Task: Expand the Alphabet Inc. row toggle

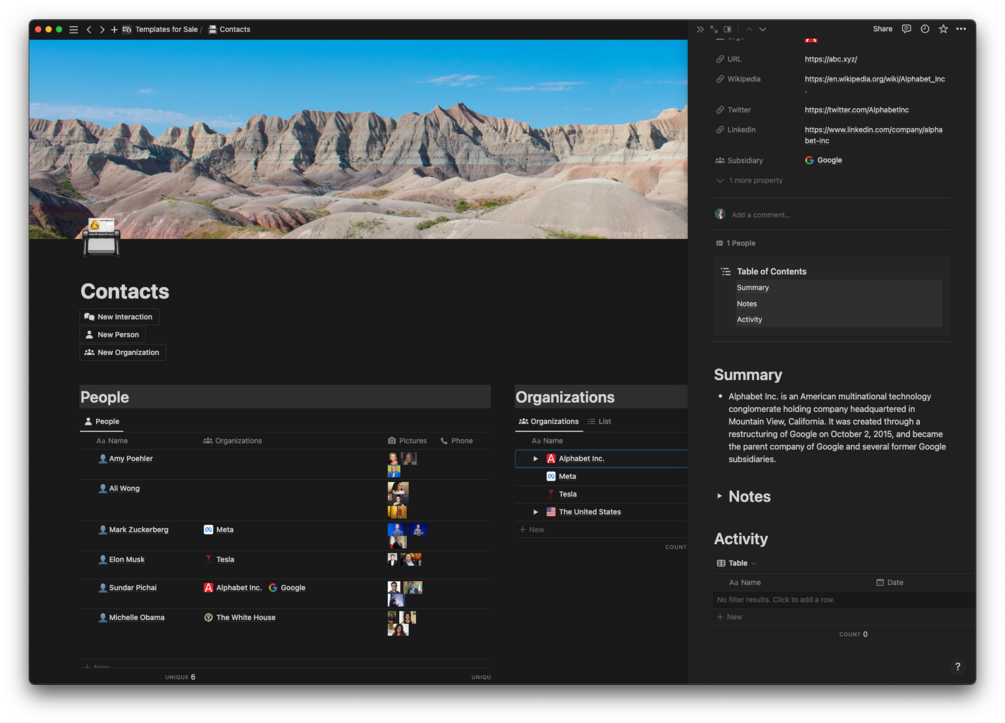Action: click(x=536, y=459)
